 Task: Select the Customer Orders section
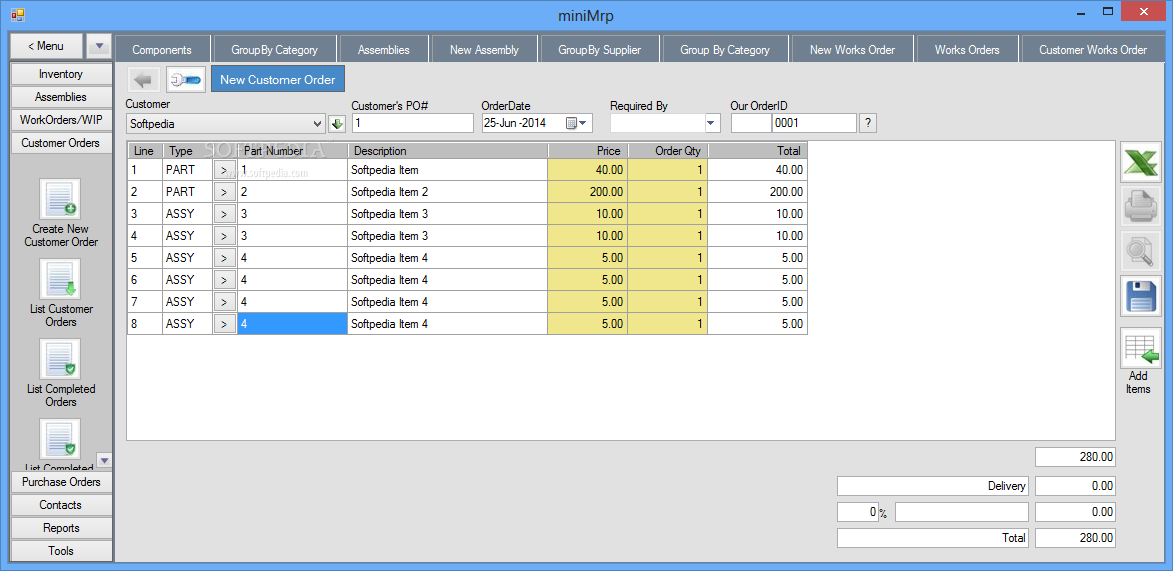pyautogui.click(x=61, y=142)
